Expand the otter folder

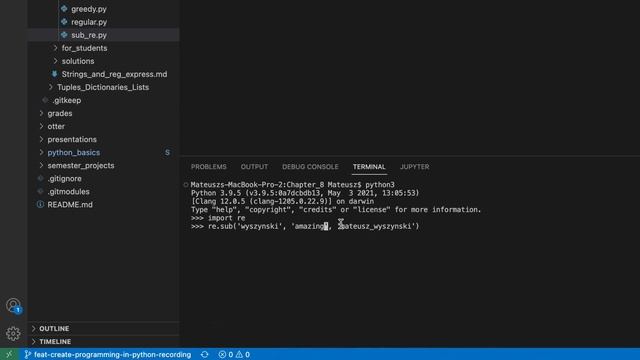(x=41, y=126)
